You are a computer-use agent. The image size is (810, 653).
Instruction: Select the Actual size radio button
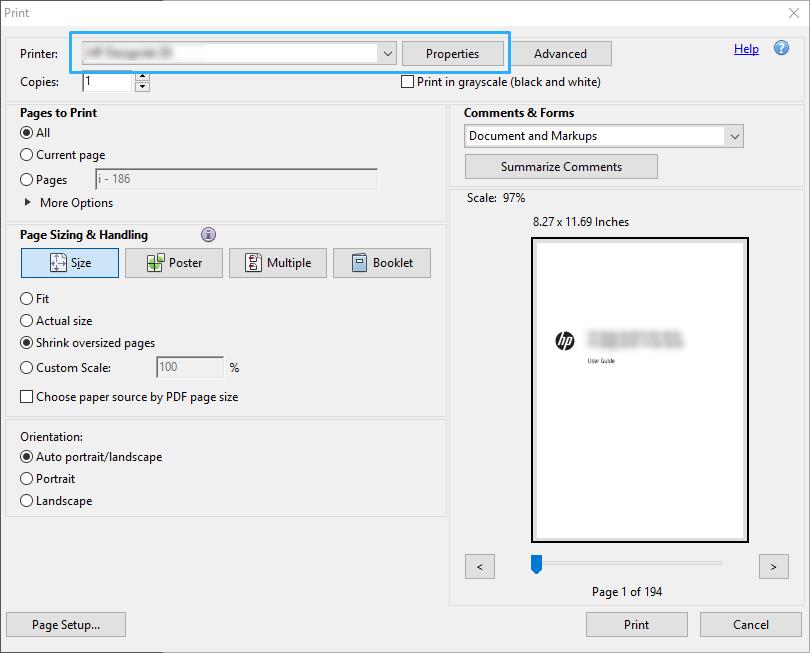[26, 321]
